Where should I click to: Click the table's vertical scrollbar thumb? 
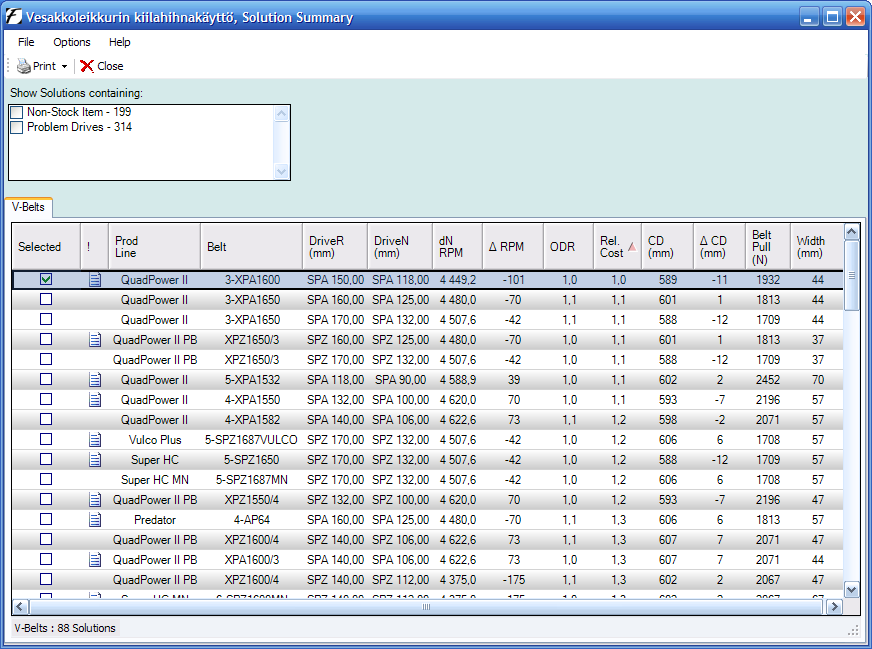pyautogui.click(x=851, y=275)
